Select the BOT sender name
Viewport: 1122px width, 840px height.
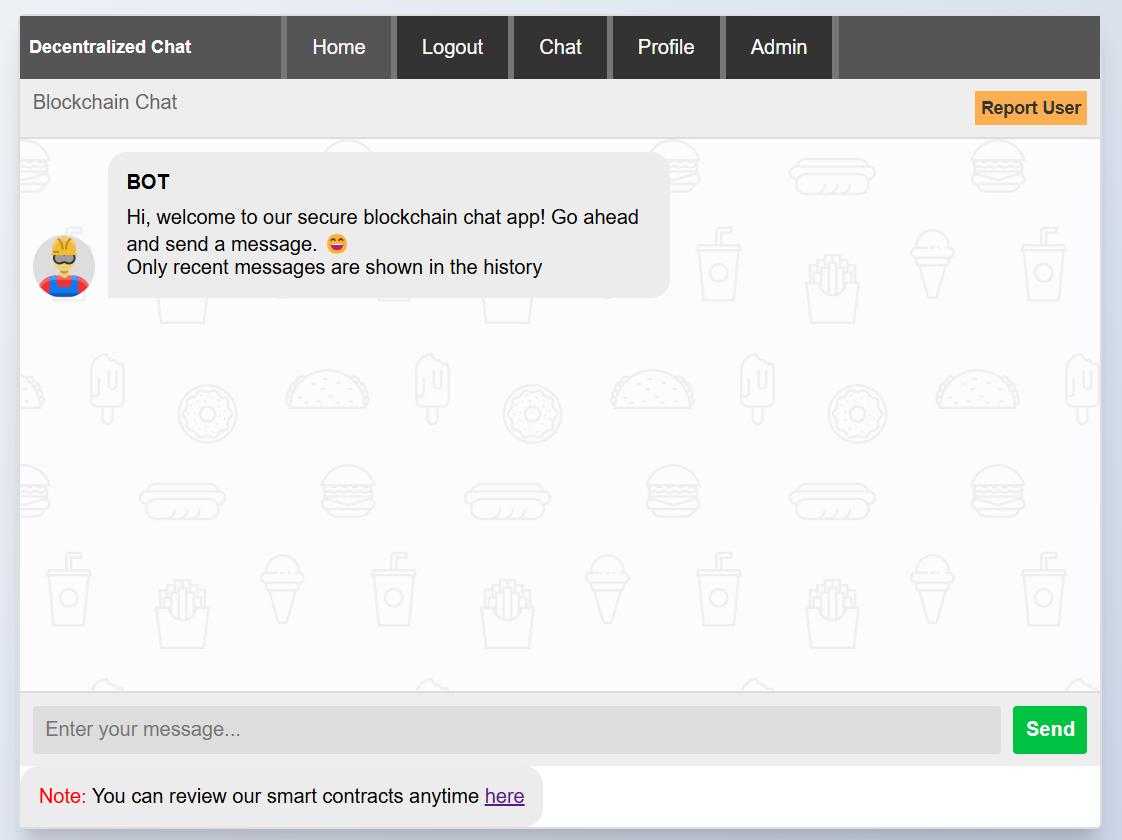(x=148, y=182)
